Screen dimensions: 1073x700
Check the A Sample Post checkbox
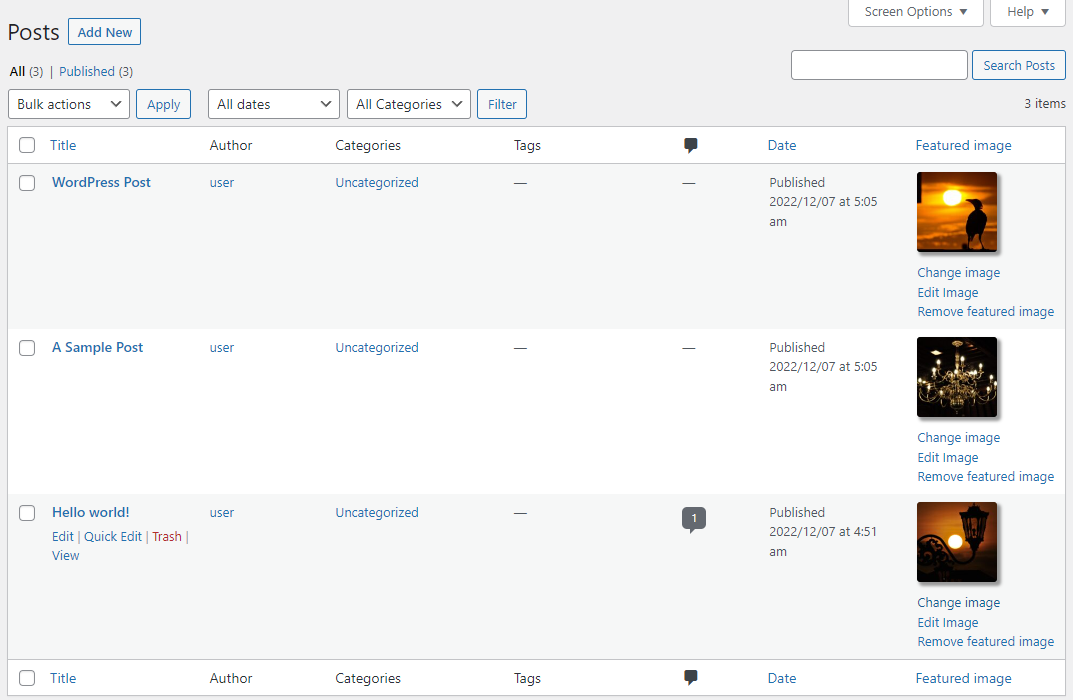coord(27,348)
